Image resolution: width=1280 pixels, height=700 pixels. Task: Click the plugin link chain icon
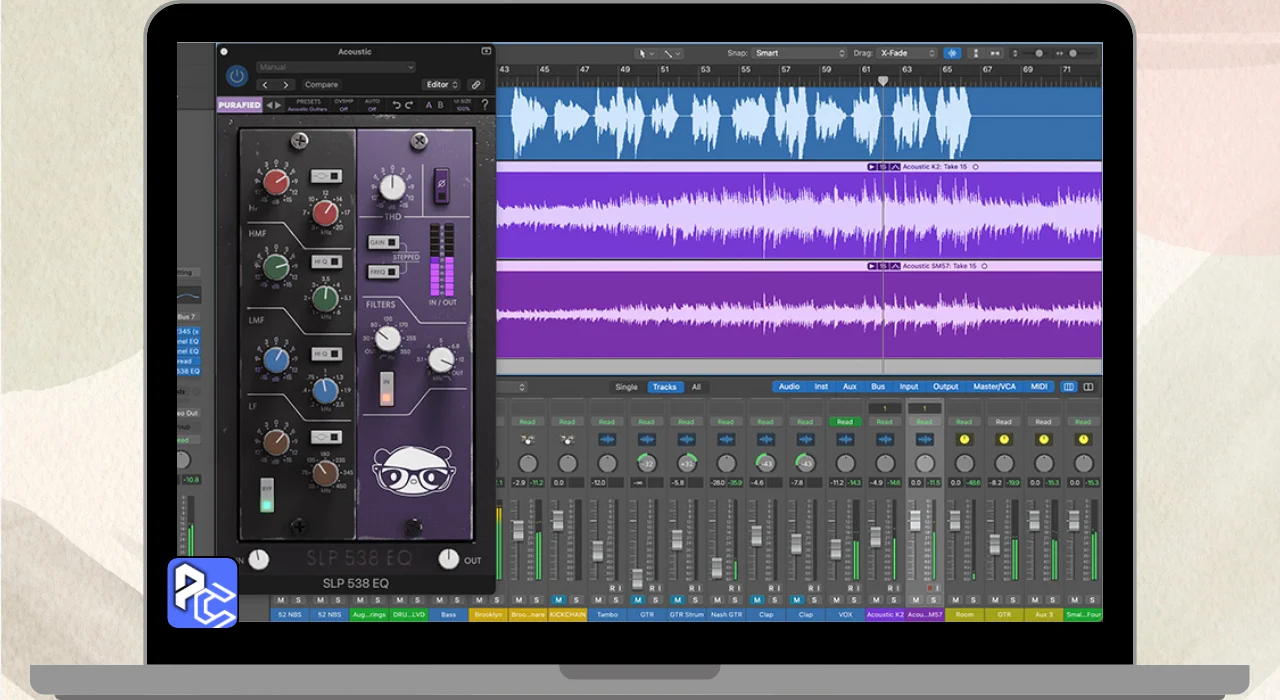476,85
